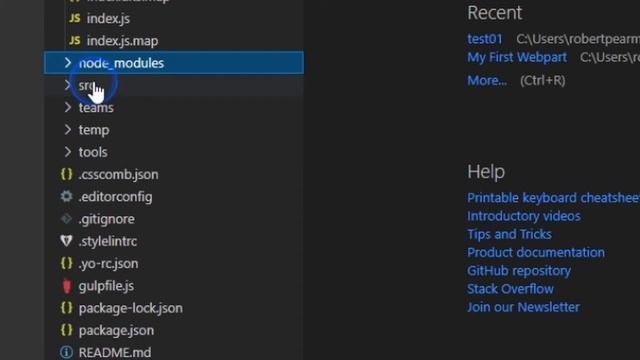Open the .yo-rc.json file
The width and height of the screenshot is (640, 360).
109,264
